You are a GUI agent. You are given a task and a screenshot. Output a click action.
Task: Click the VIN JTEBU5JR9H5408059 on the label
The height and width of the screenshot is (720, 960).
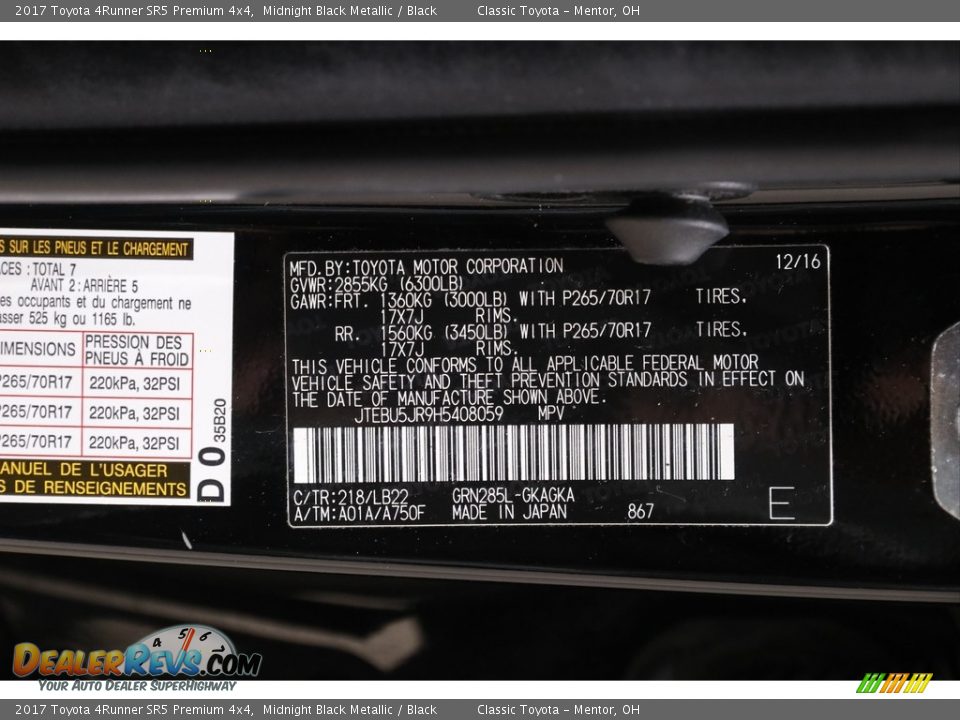(x=429, y=415)
